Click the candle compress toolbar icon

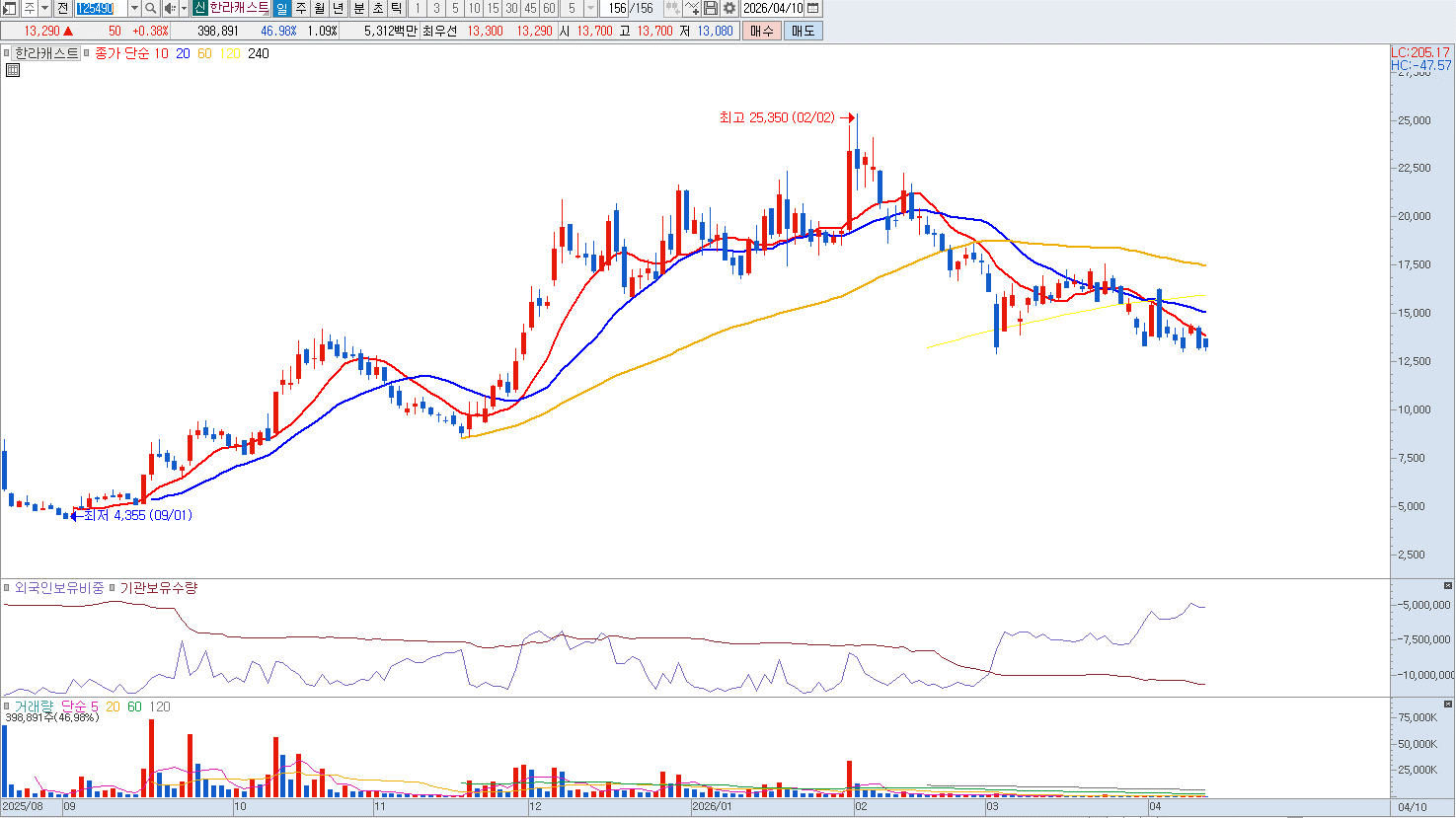672,8
